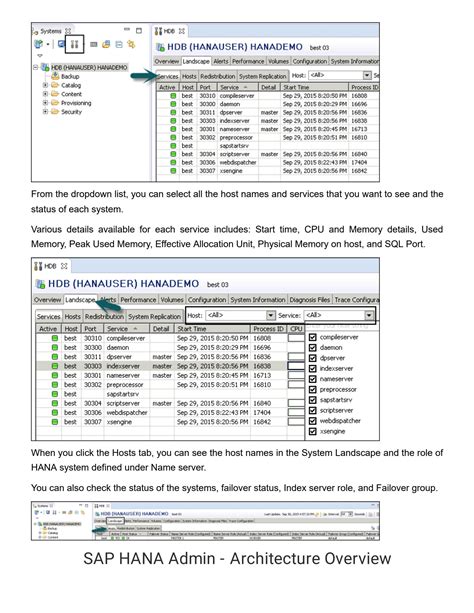Viewport: 474px width, 613px height.
Task: Uncheck scriptserver in Service filter list
Action: (x=312, y=410)
